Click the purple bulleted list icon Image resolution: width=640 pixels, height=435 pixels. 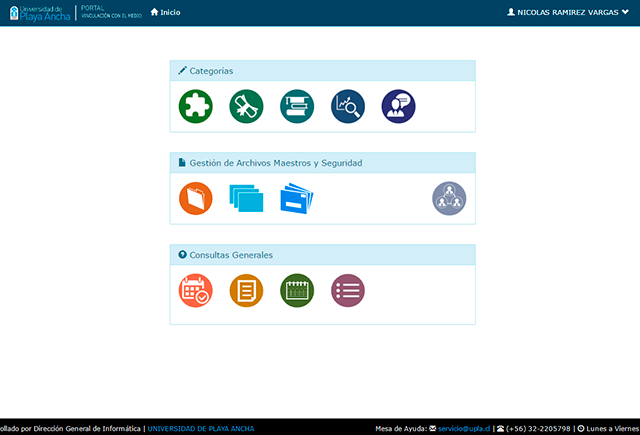pos(348,291)
